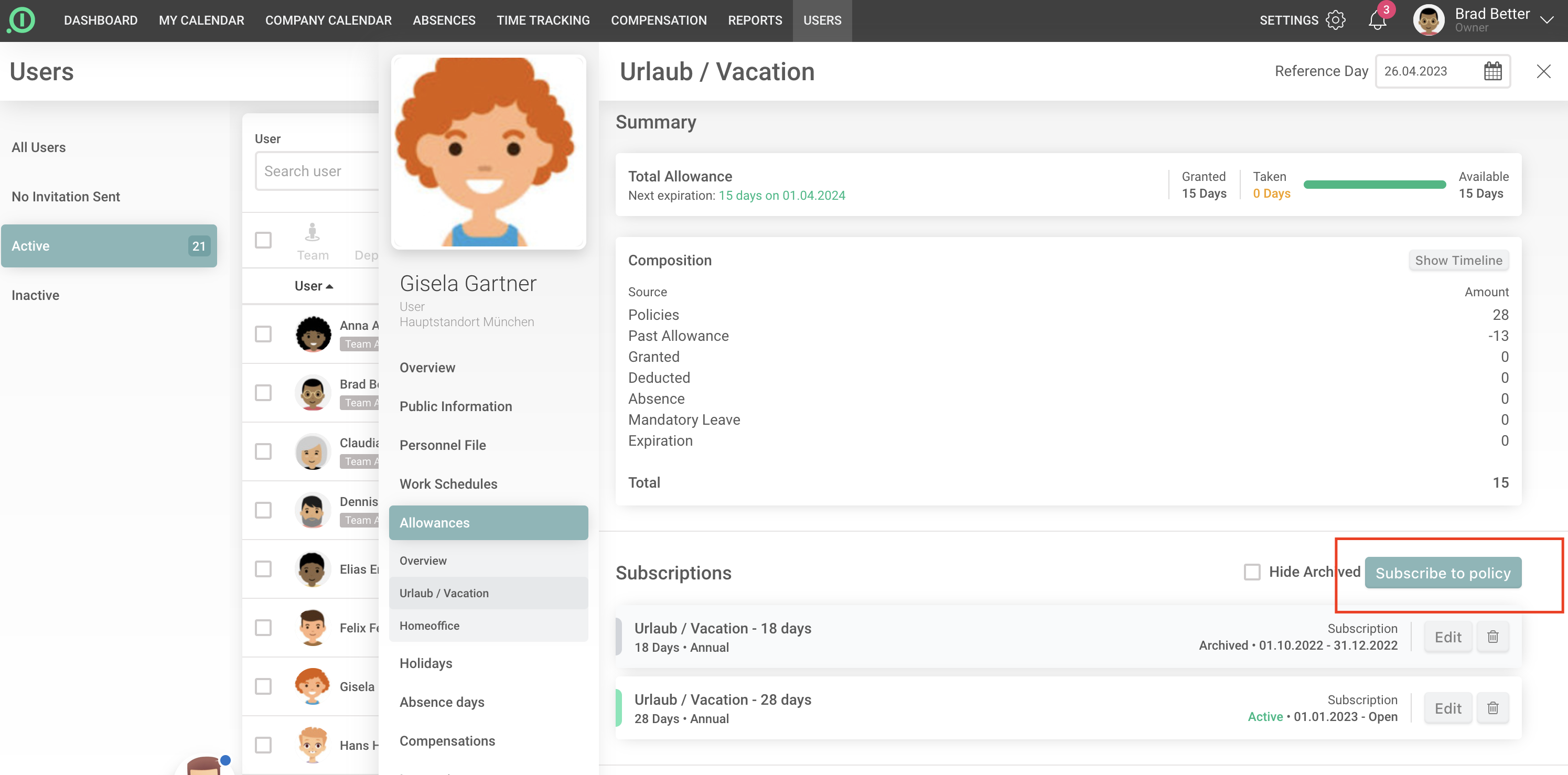Select Anna's row checkbox
The image size is (1568, 775).
263,333
